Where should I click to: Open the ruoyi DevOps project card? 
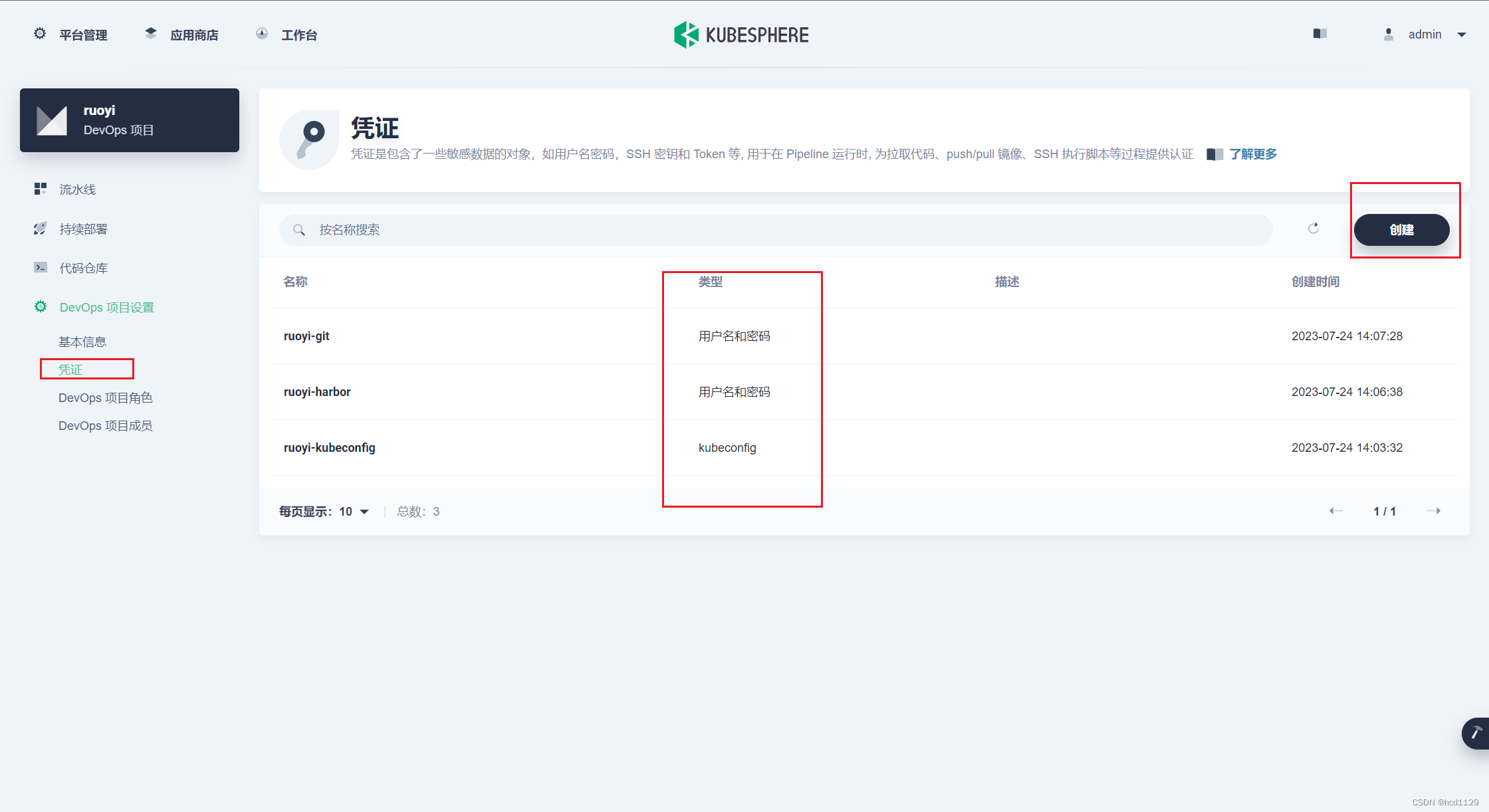click(x=130, y=120)
